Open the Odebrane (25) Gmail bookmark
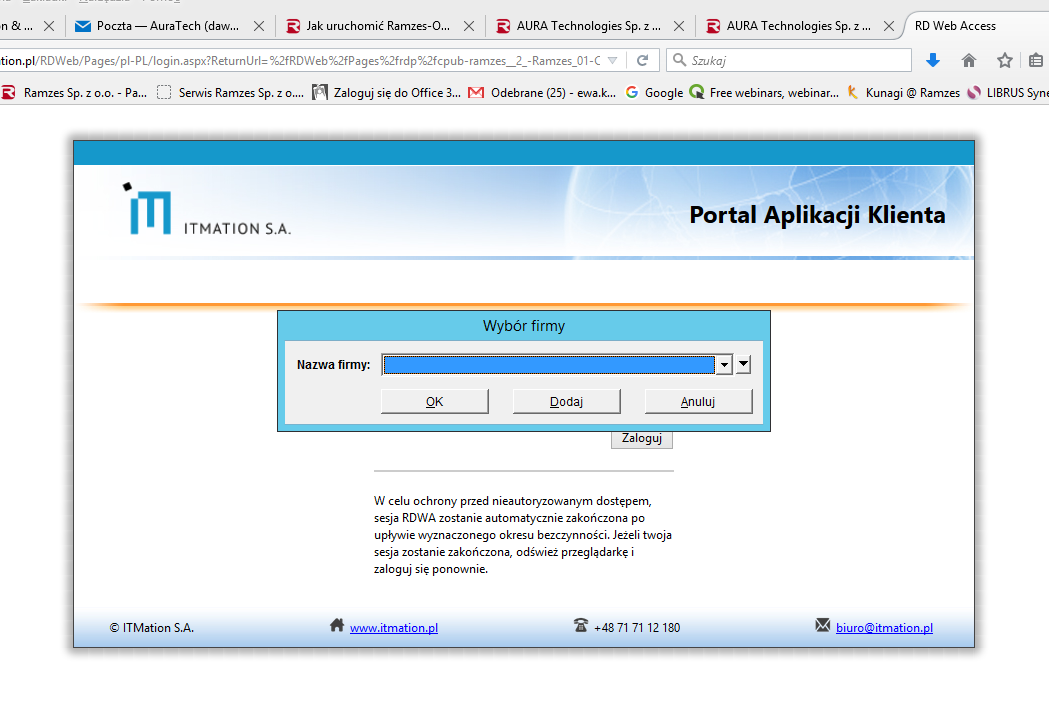Viewport: 1049px width, 711px height. coord(542,93)
